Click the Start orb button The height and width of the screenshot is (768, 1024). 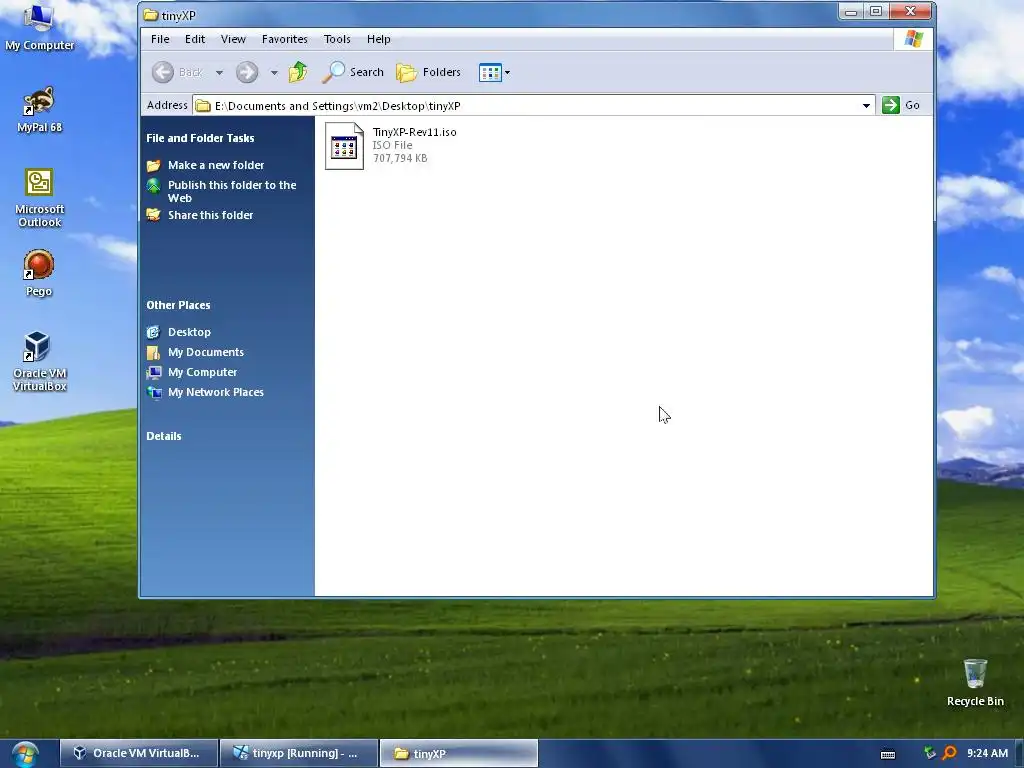(25, 754)
